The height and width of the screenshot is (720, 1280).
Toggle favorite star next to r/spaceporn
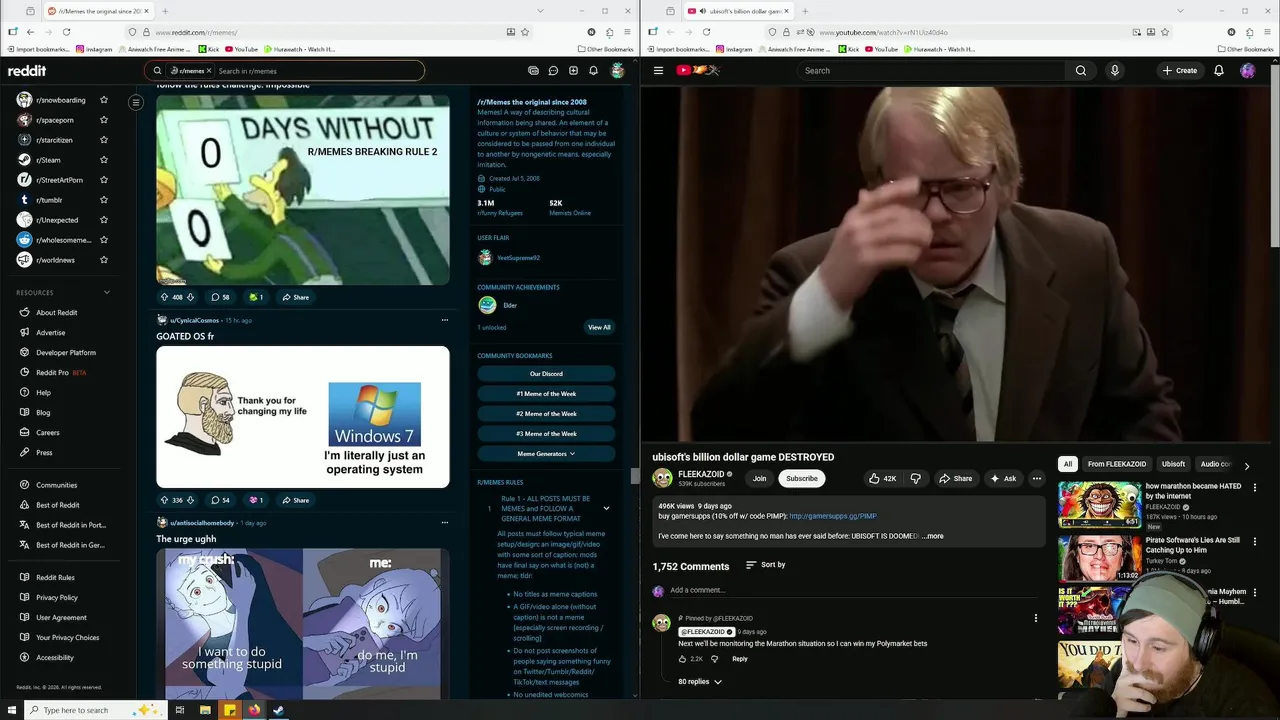[x=104, y=120]
